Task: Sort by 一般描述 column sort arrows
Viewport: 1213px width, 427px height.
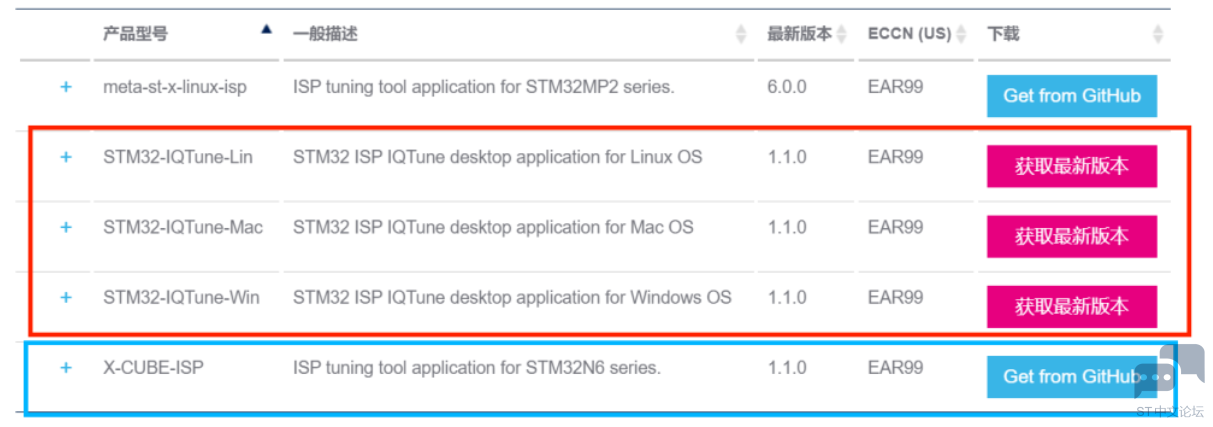Action: [x=741, y=34]
